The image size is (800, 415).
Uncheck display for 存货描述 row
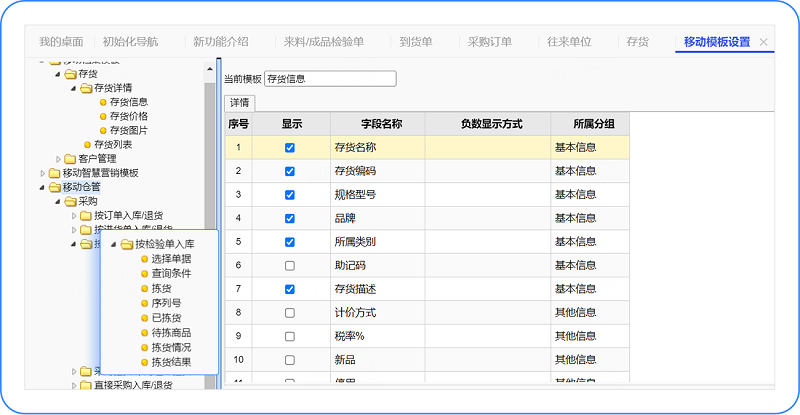click(290, 289)
